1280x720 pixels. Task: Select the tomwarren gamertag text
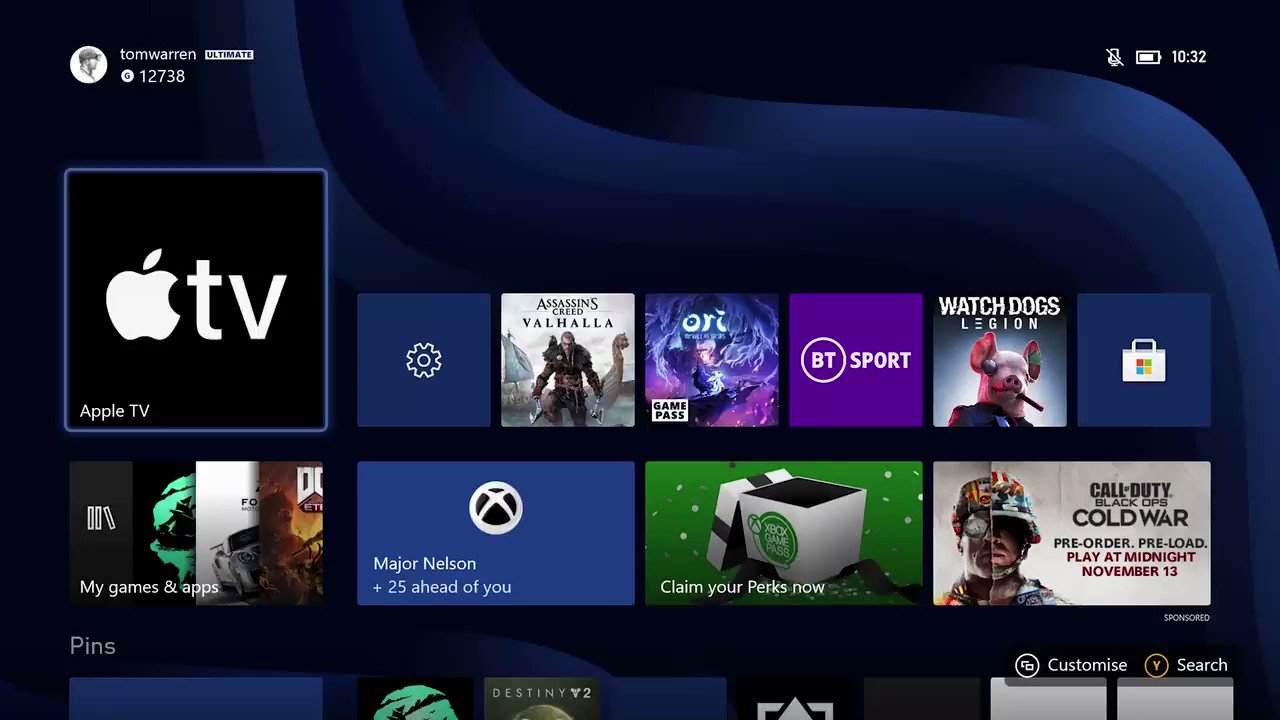158,54
